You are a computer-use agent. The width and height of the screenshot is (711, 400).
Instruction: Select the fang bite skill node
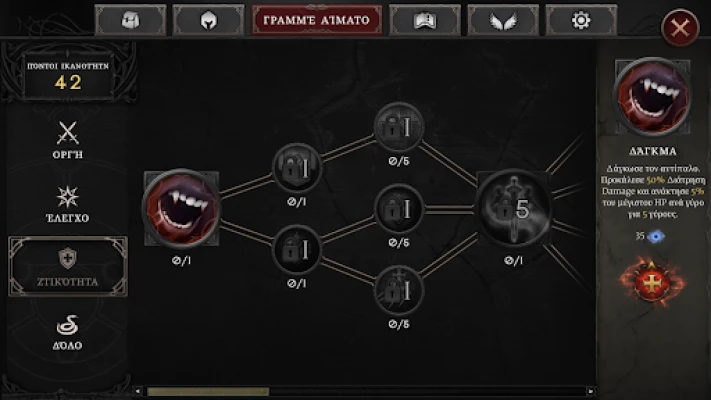[181, 209]
